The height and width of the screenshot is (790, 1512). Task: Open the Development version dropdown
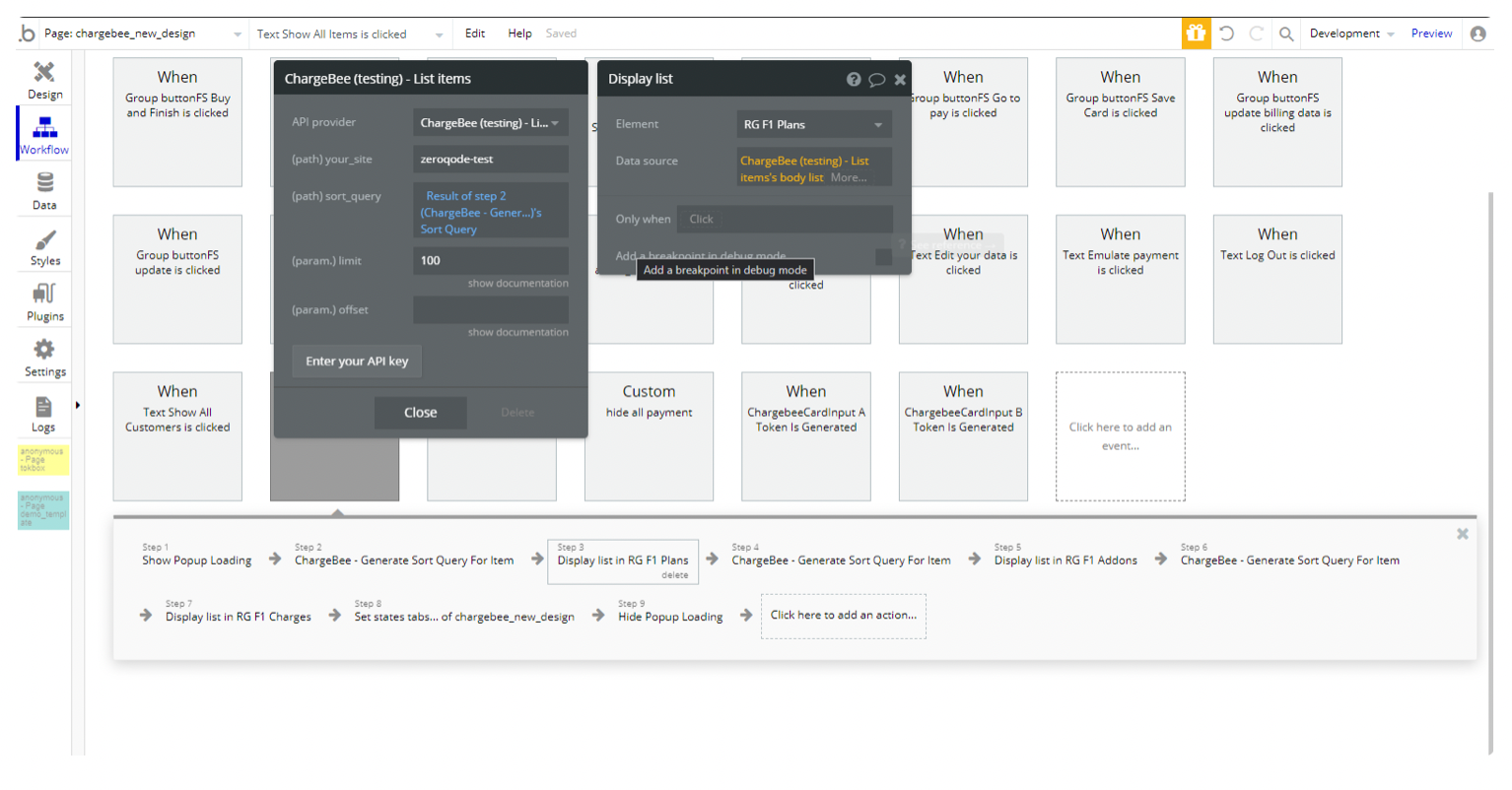1351,33
